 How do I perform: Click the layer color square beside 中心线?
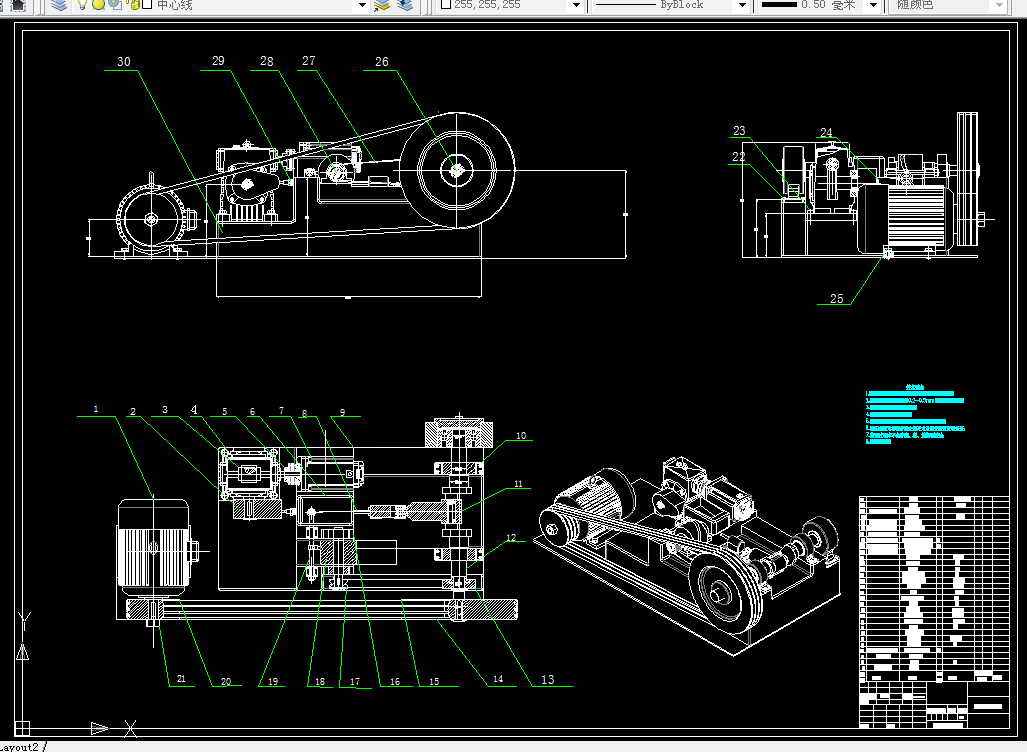point(147,4)
